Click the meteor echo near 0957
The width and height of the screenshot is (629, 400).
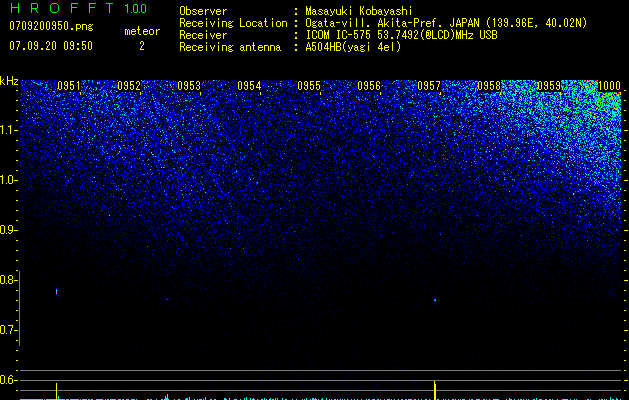pyautogui.click(x=435, y=300)
